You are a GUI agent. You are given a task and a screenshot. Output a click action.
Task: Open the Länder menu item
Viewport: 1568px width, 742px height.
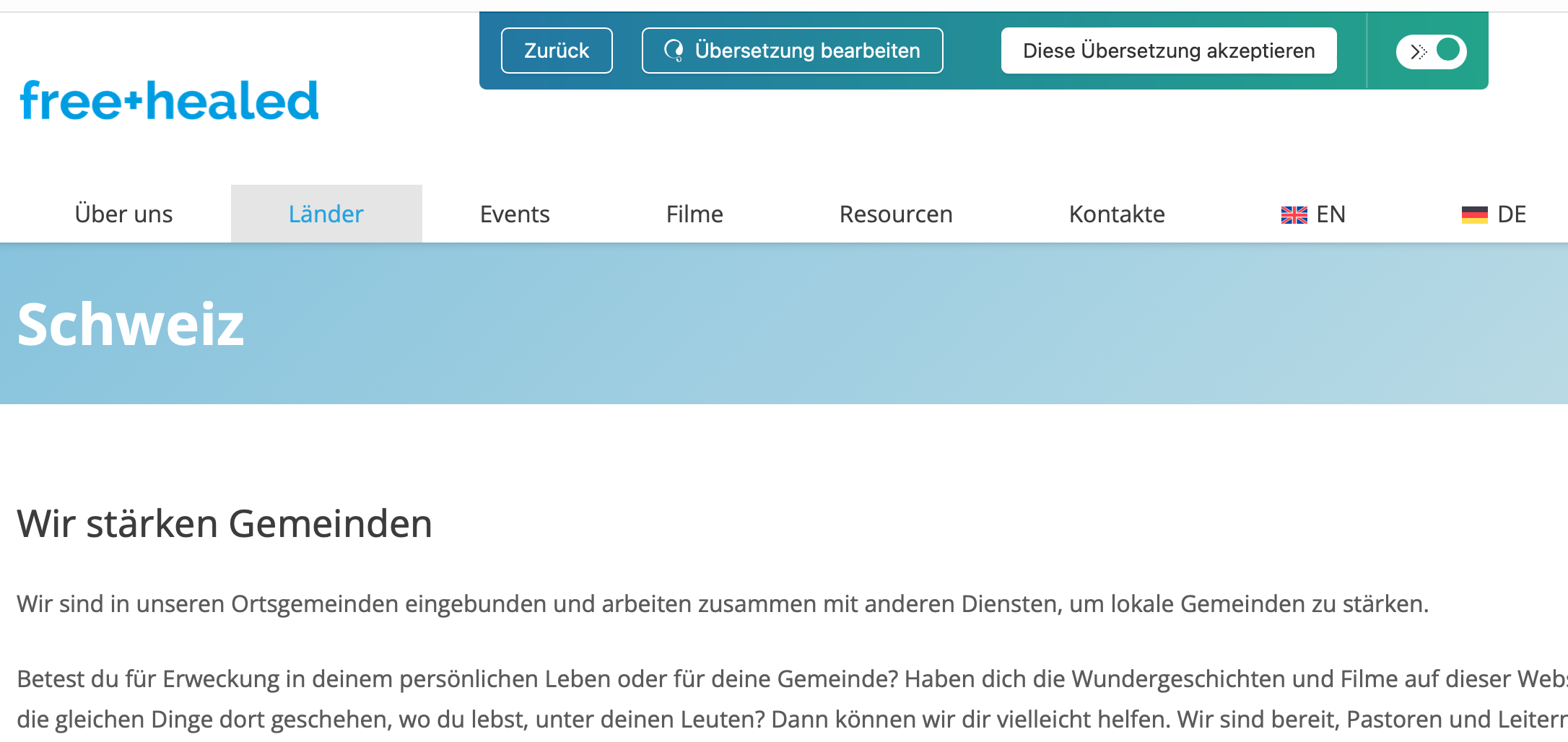[x=326, y=214]
